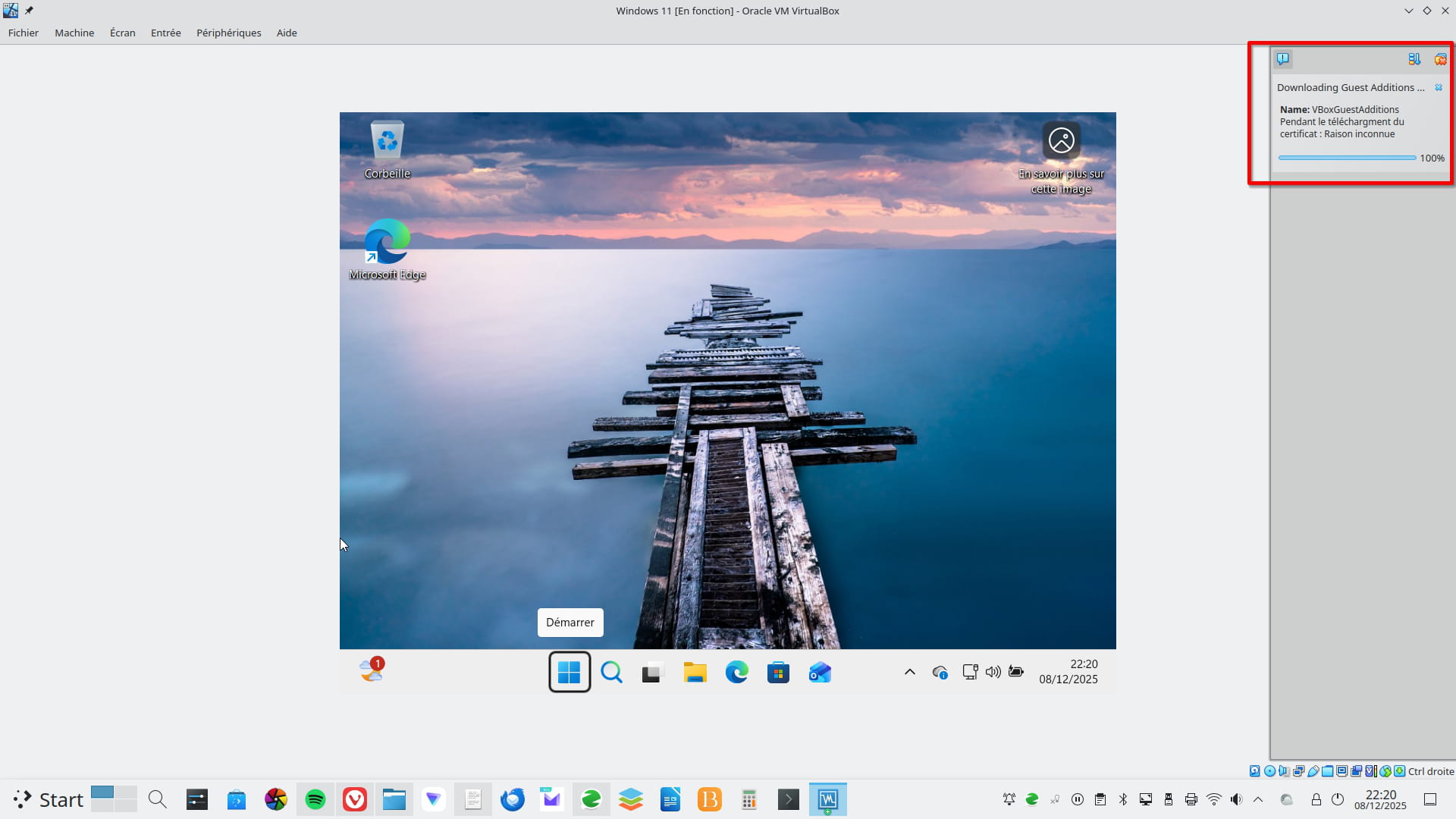Viewport: 1456px width, 819px height.
Task: Expand the hidden icons chevron in Windows tray
Action: [910, 672]
